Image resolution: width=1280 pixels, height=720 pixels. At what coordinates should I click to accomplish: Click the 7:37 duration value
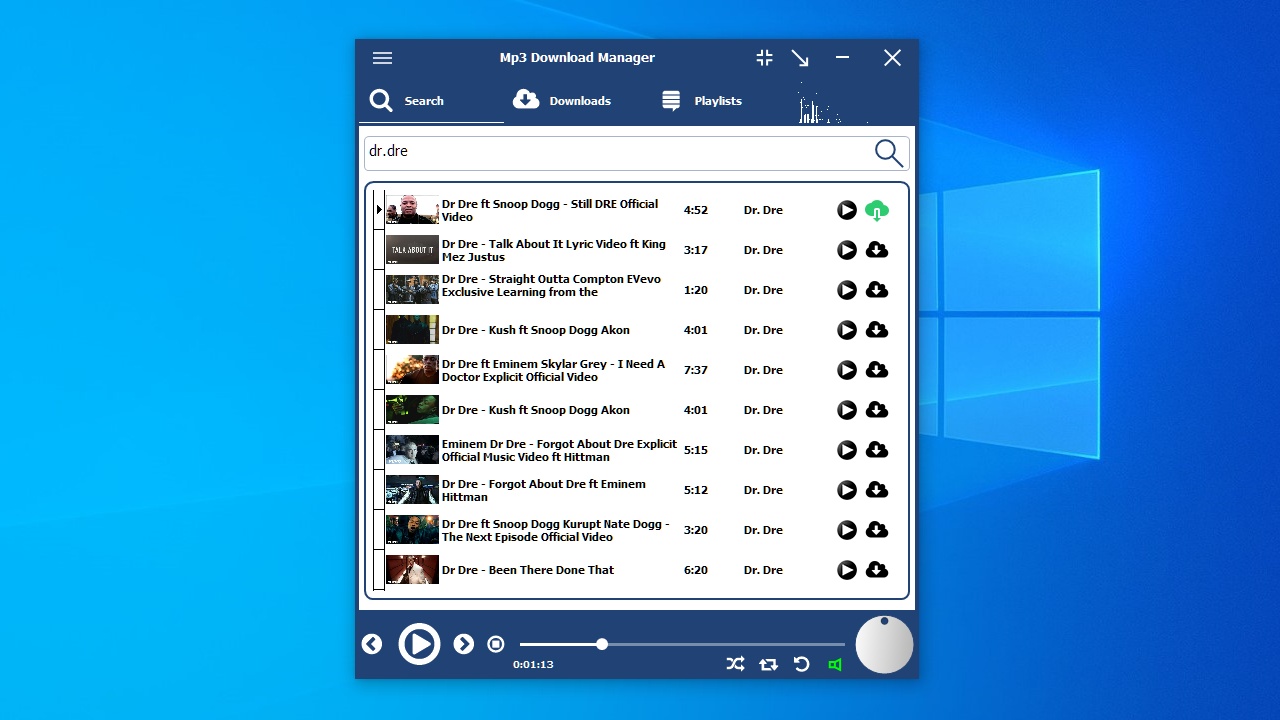pyautogui.click(x=696, y=370)
